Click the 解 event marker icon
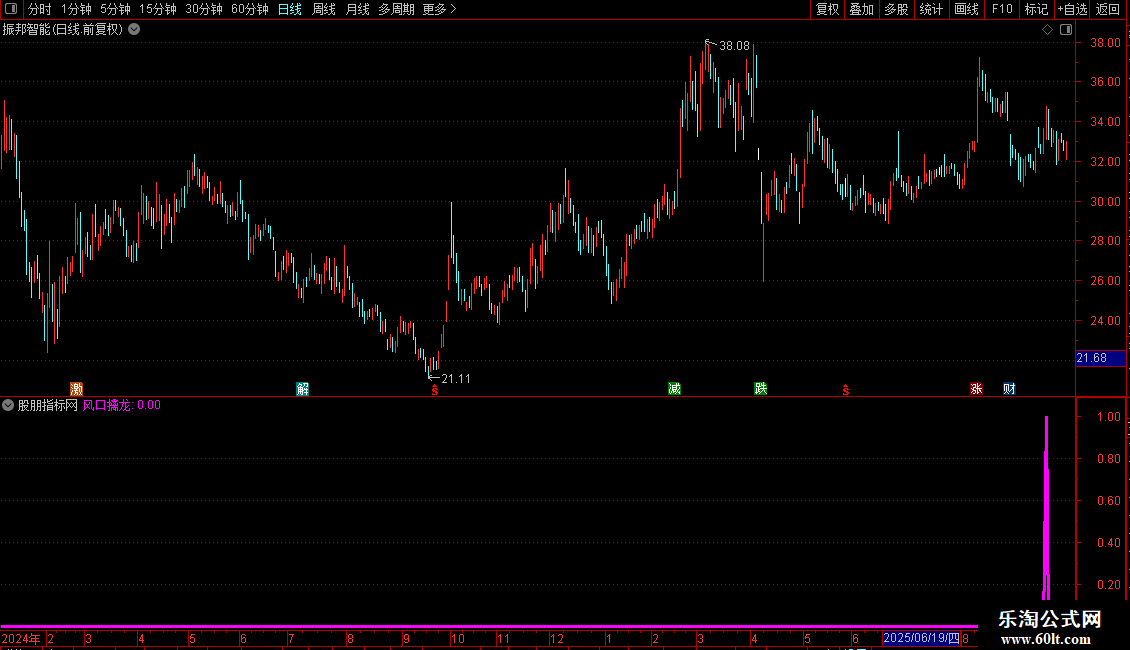This screenshot has height=650, width=1130. pos(303,389)
